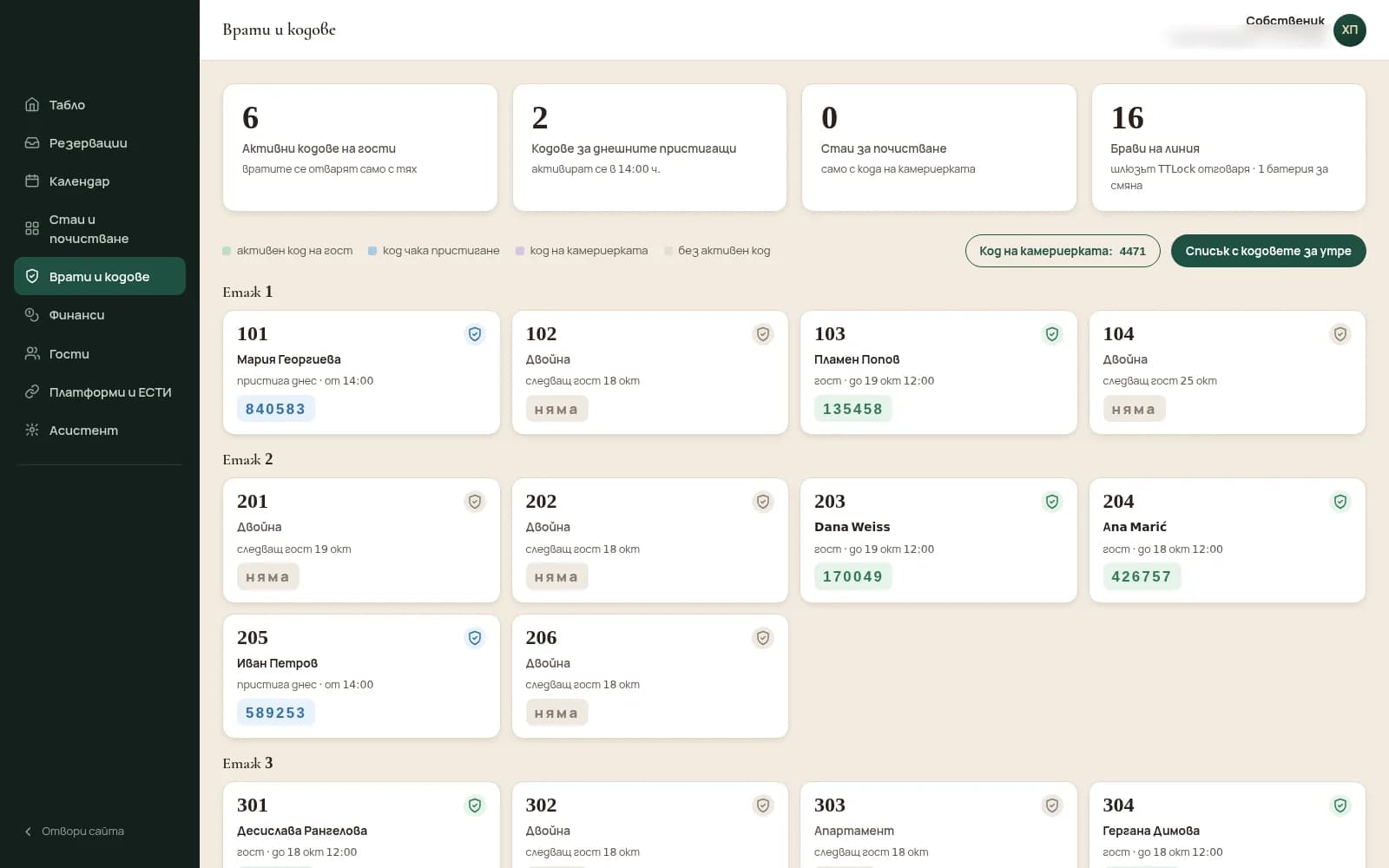The image size is (1389, 868).
Task: Click shield icon on room 304
Action: (1340, 806)
